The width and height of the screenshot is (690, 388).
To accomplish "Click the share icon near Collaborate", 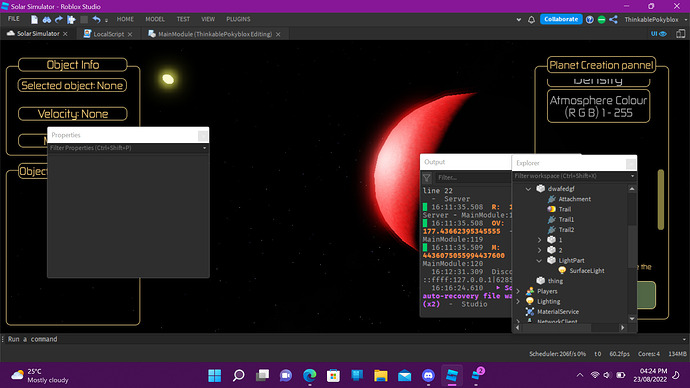I will tap(613, 19).
